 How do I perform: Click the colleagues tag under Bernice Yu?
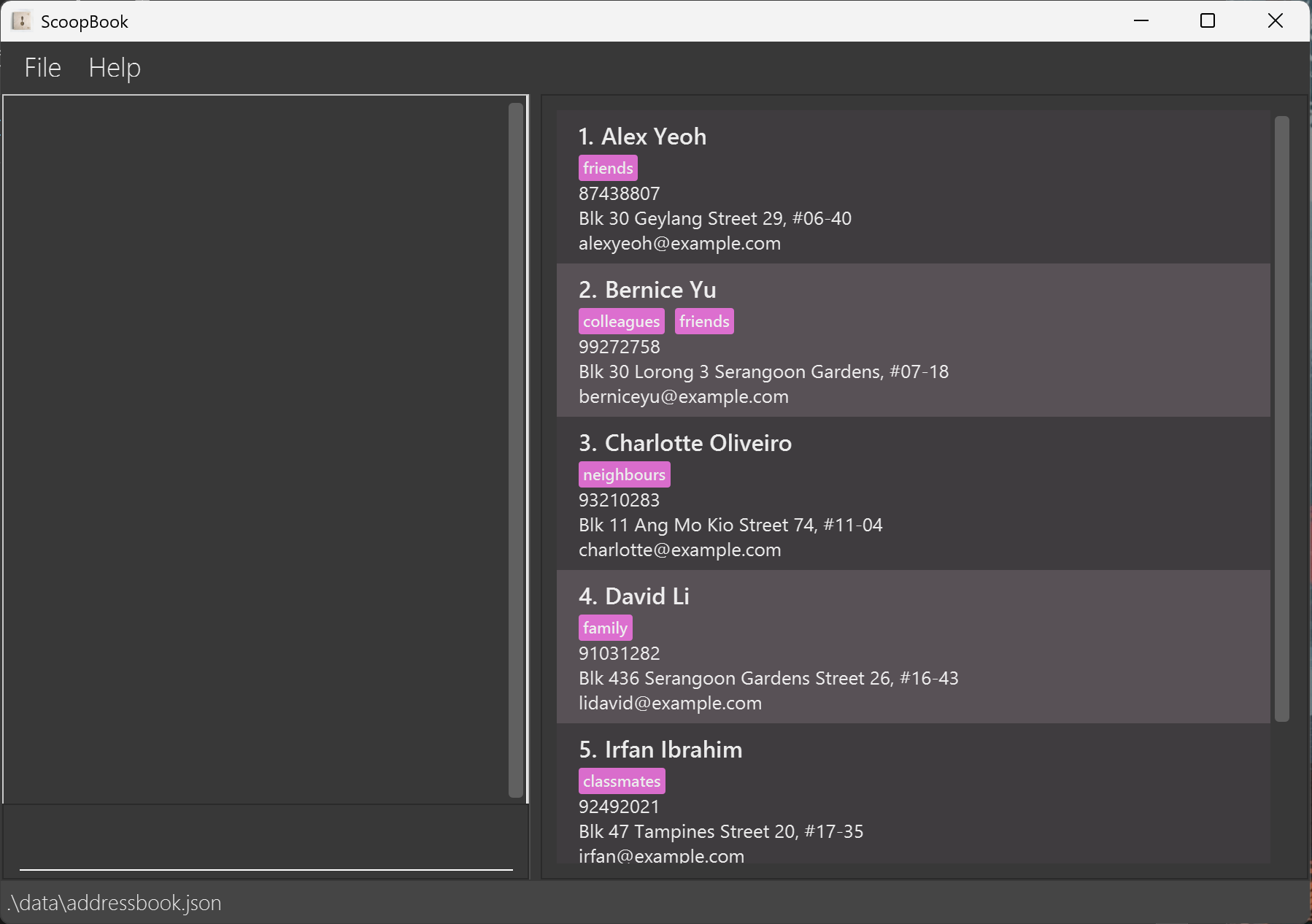(x=622, y=321)
